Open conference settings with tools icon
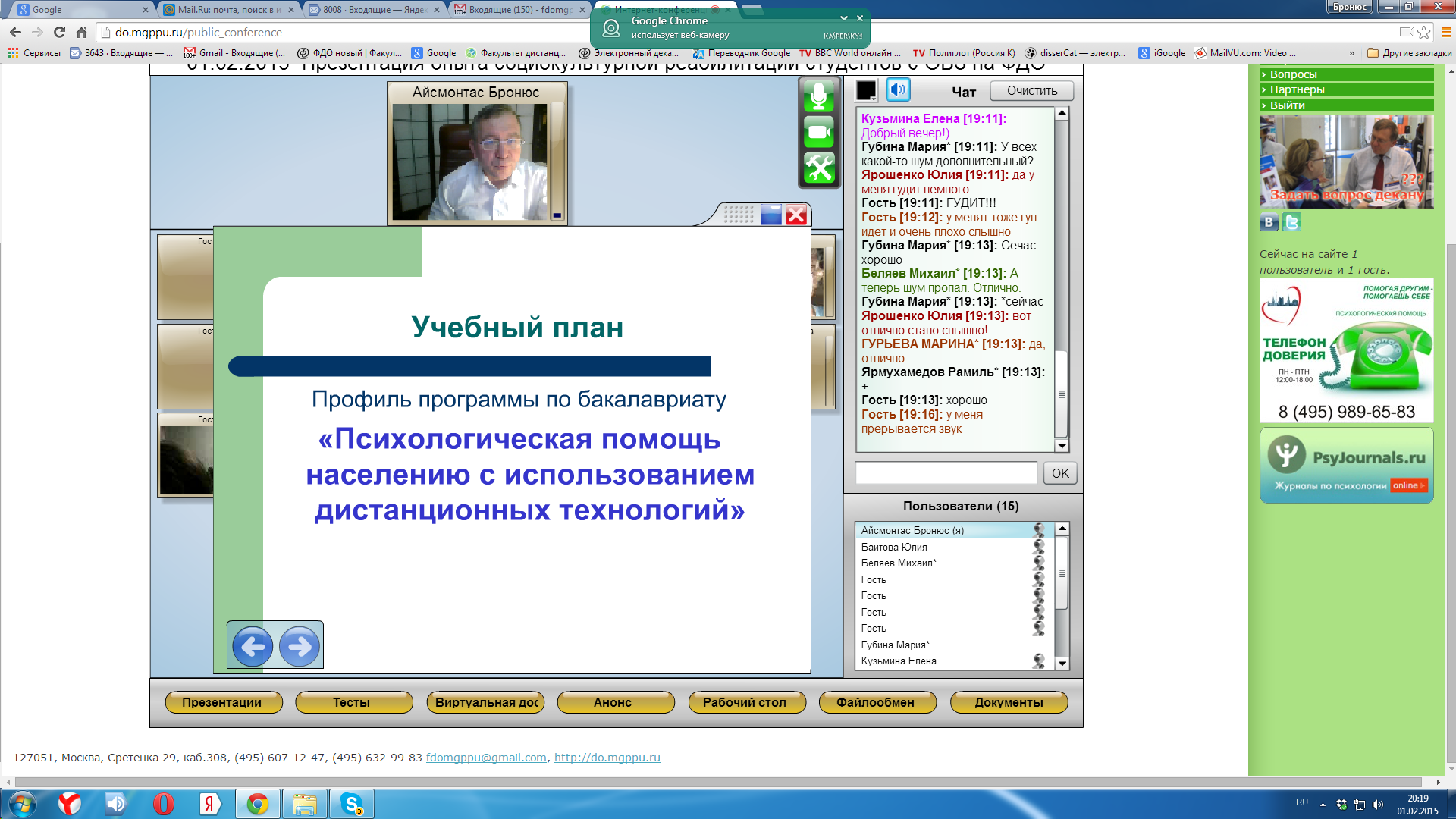The width and height of the screenshot is (1456, 819). (819, 168)
